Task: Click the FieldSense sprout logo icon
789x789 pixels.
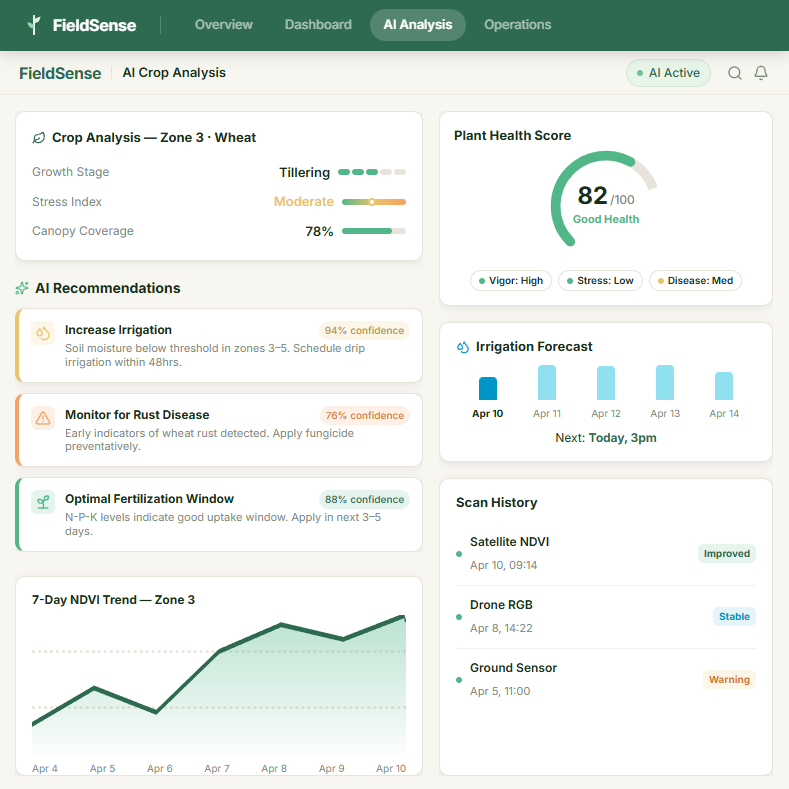Action: click(35, 24)
